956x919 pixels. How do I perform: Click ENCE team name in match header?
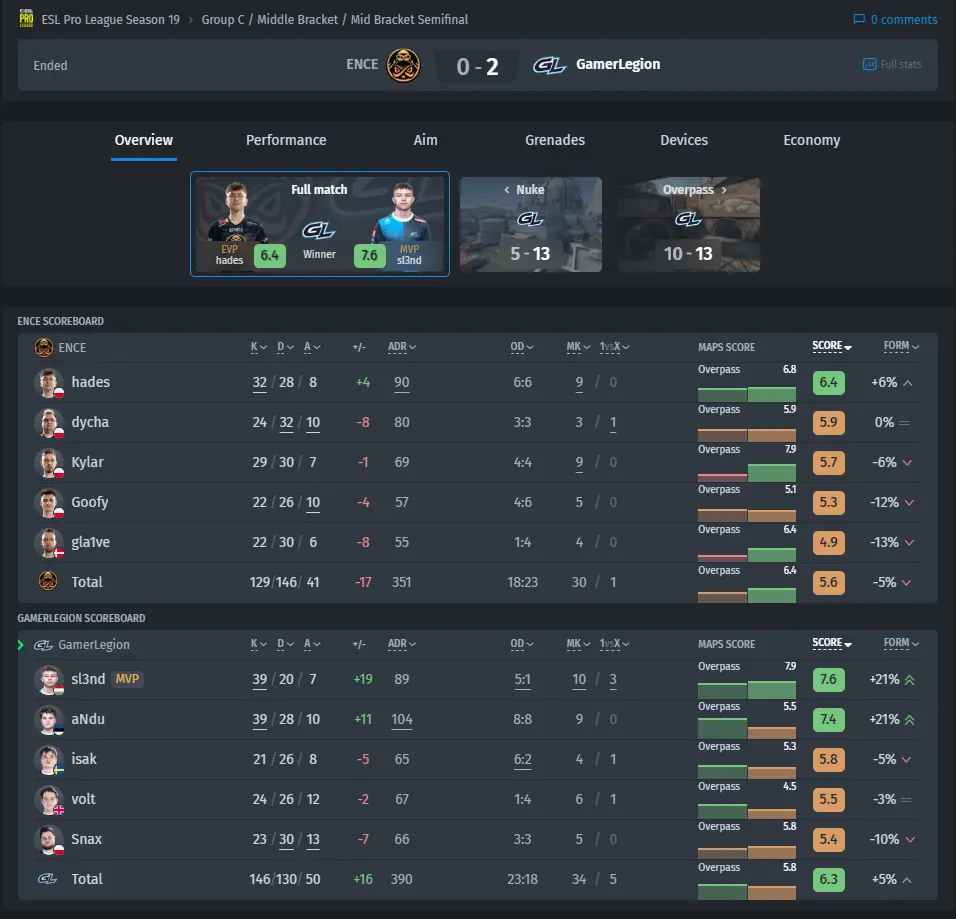click(x=362, y=65)
